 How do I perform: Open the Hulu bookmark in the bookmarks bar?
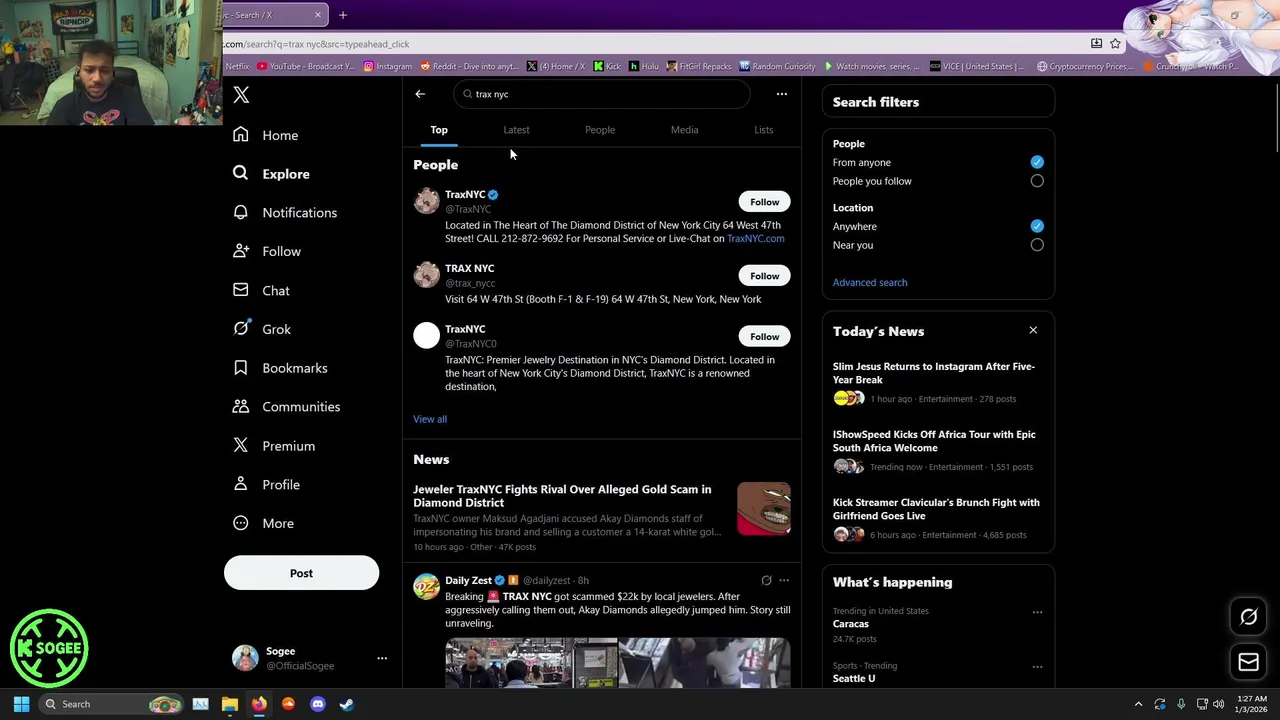pos(644,66)
